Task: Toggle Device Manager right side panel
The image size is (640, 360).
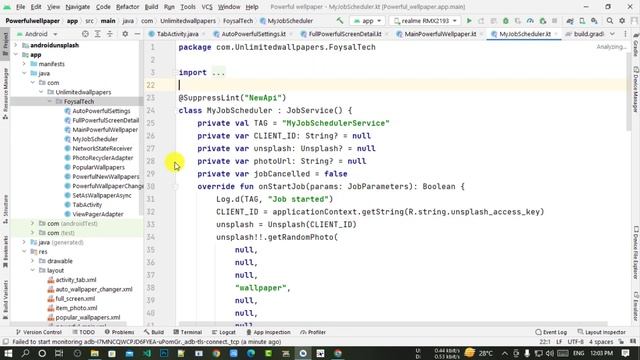Action: point(636,89)
